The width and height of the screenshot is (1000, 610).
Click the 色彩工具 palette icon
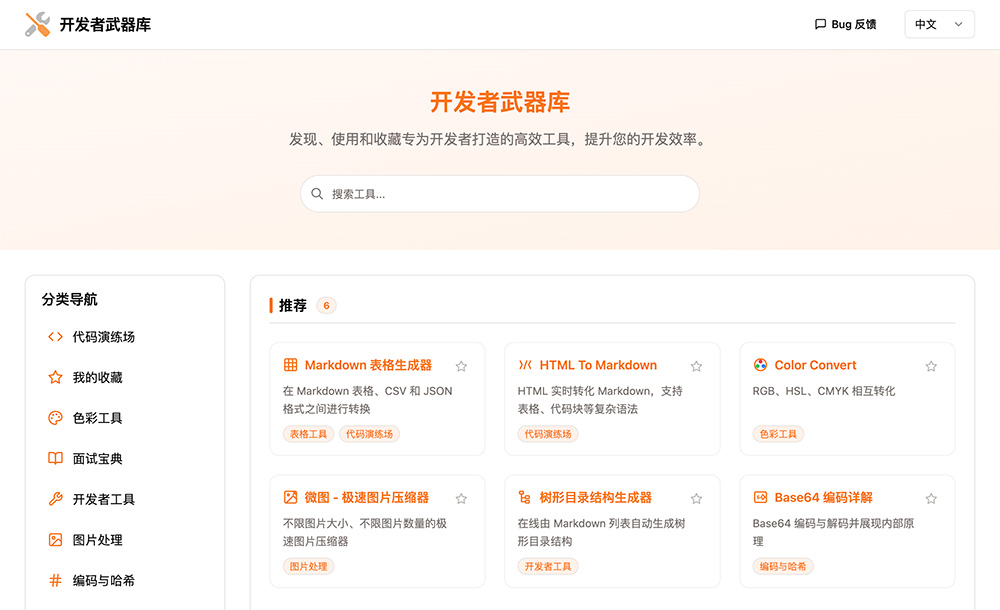(55, 418)
